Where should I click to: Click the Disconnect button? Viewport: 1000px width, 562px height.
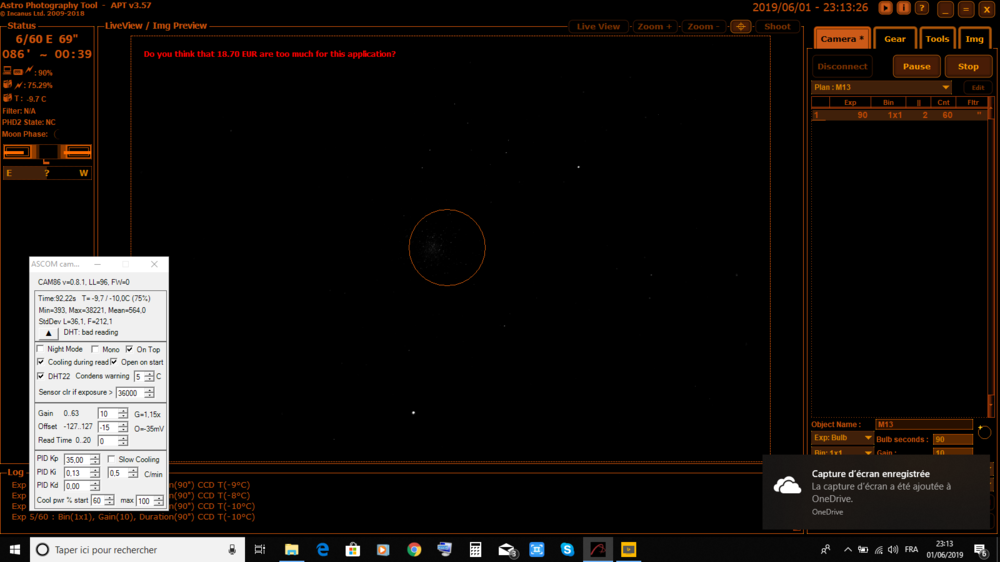(842, 66)
